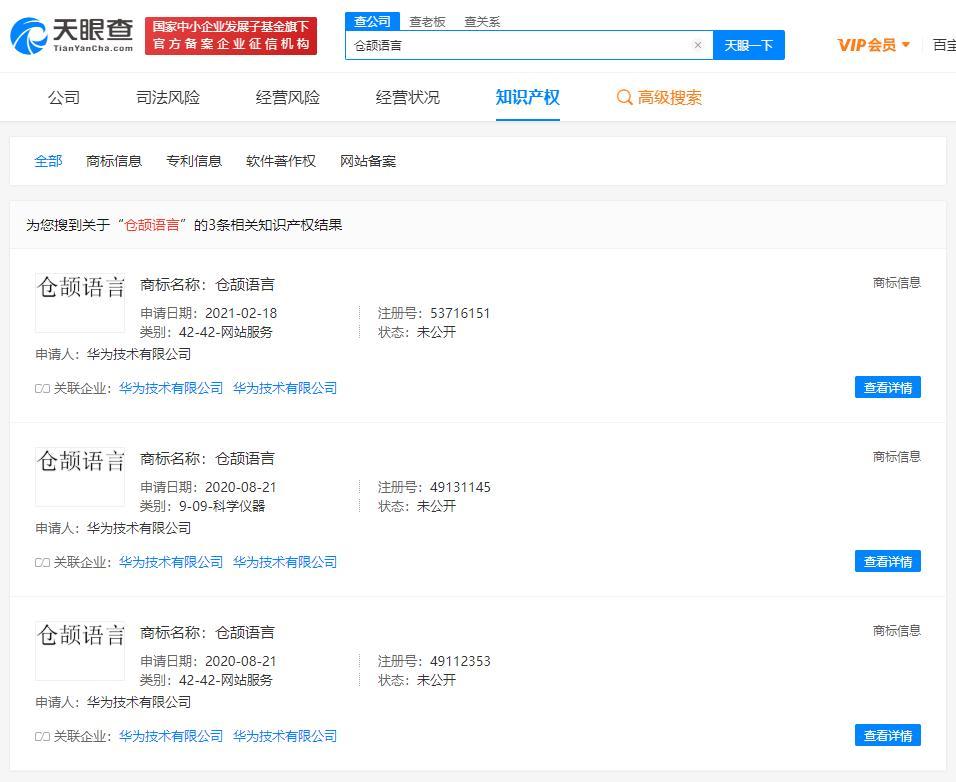Click the 商标信息 tag on the 49131145 result
Image resolution: width=956 pixels, height=782 pixels.
896,457
